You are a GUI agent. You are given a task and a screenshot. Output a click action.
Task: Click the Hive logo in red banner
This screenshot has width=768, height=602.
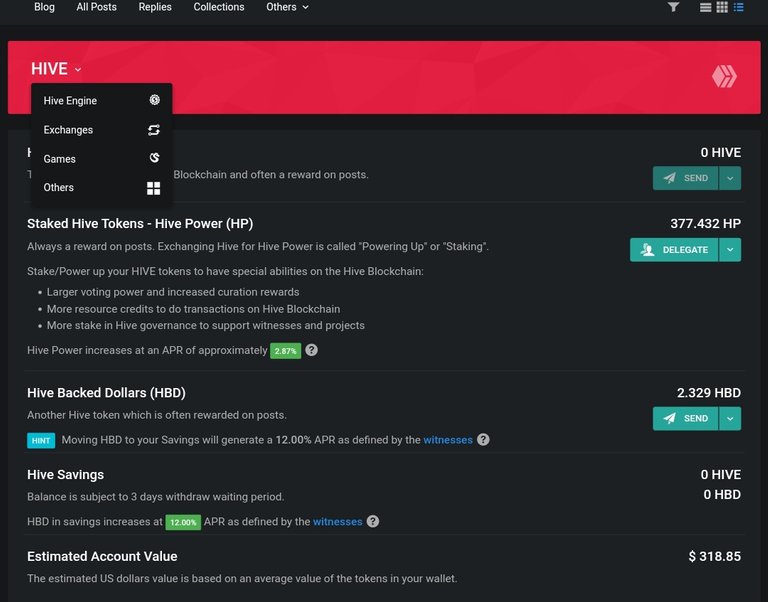(724, 76)
